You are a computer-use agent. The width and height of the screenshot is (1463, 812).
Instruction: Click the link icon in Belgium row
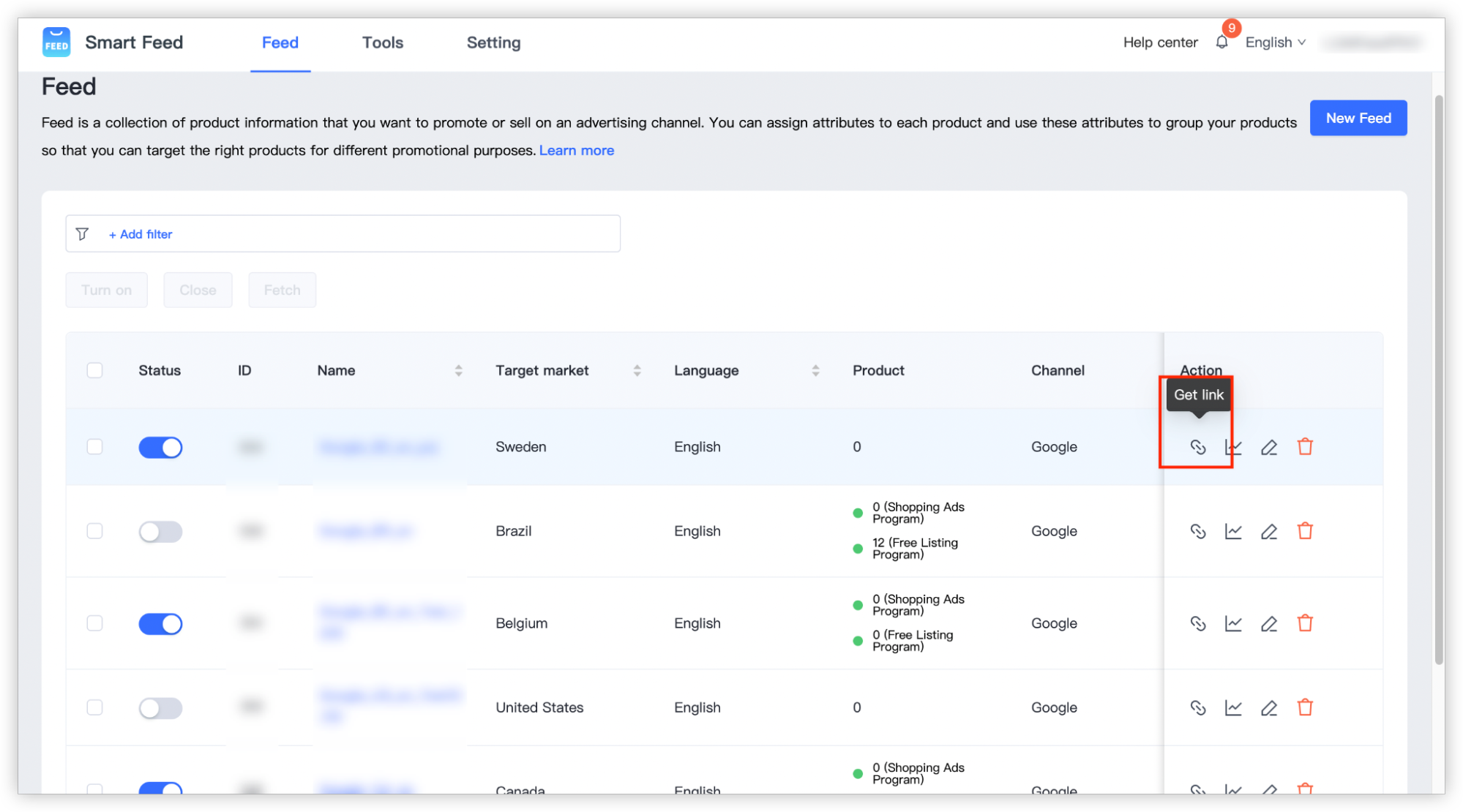click(x=1197, y=623)
